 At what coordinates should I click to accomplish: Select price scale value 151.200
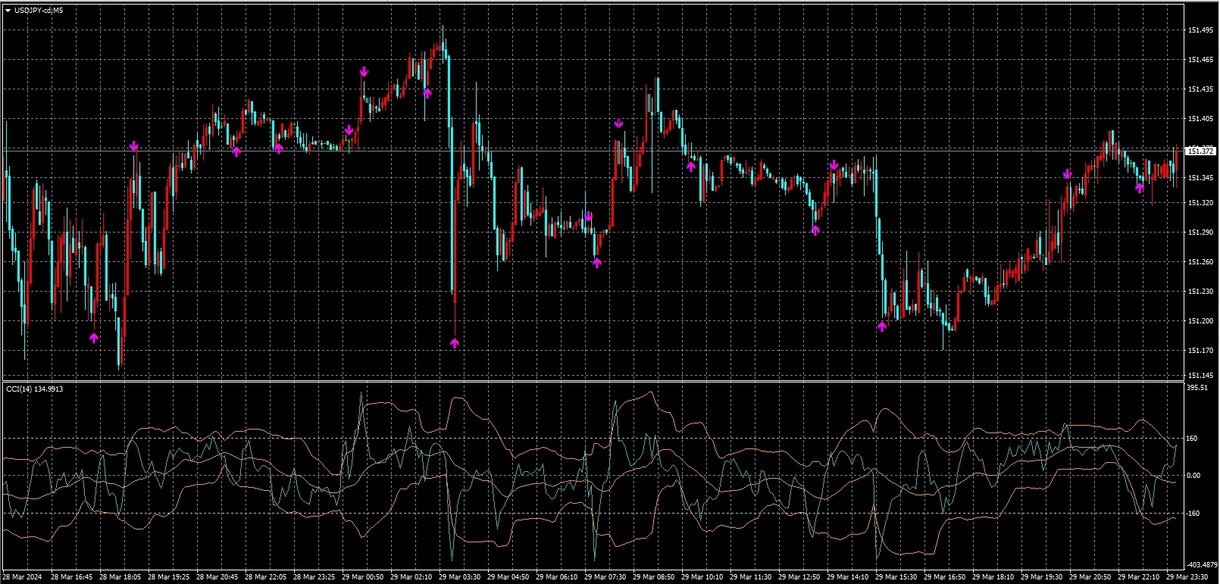(x=1200, y=321)
